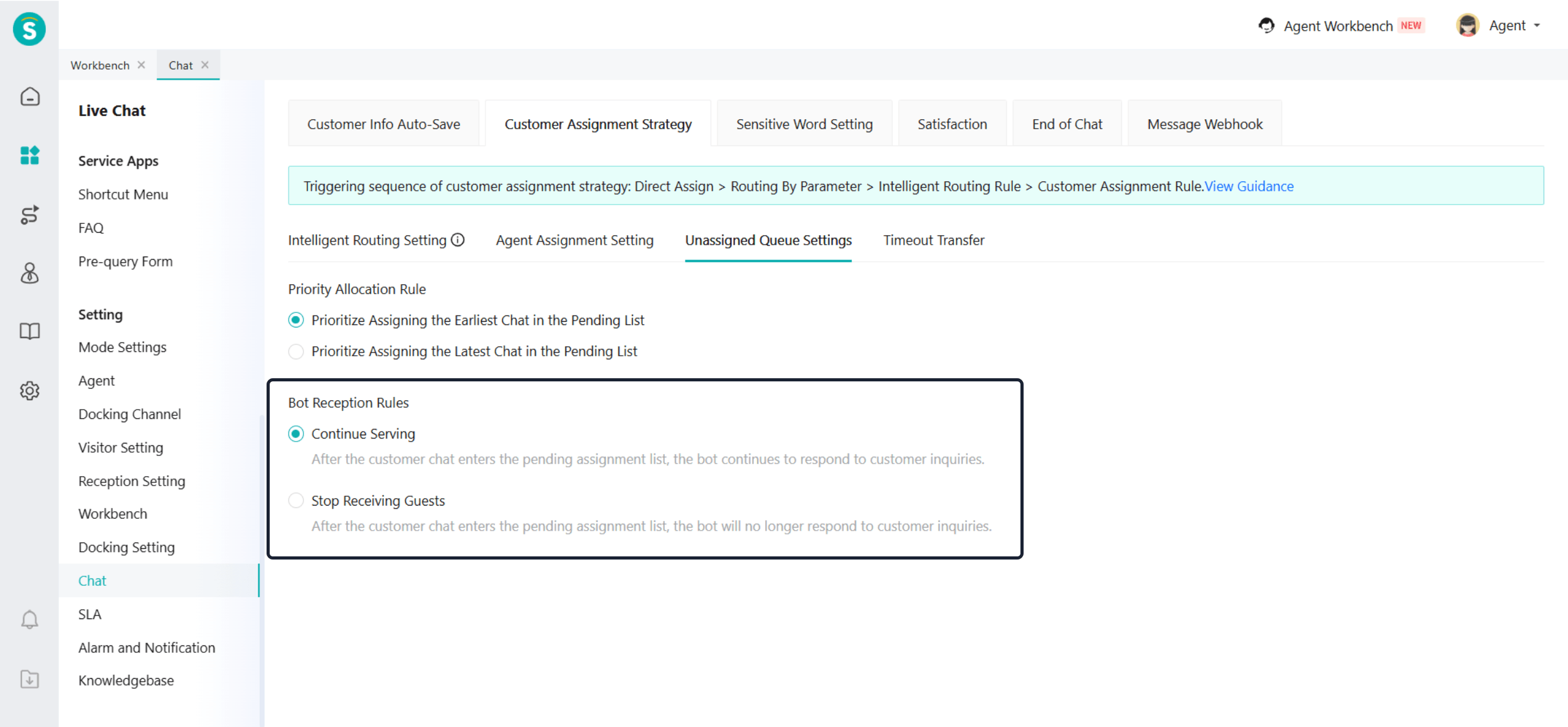The height and width of the screenshot is (727, 1568).
Task: Select Prioritize Assigning the Earliest Chat radio
Action: tap(296, 320)
